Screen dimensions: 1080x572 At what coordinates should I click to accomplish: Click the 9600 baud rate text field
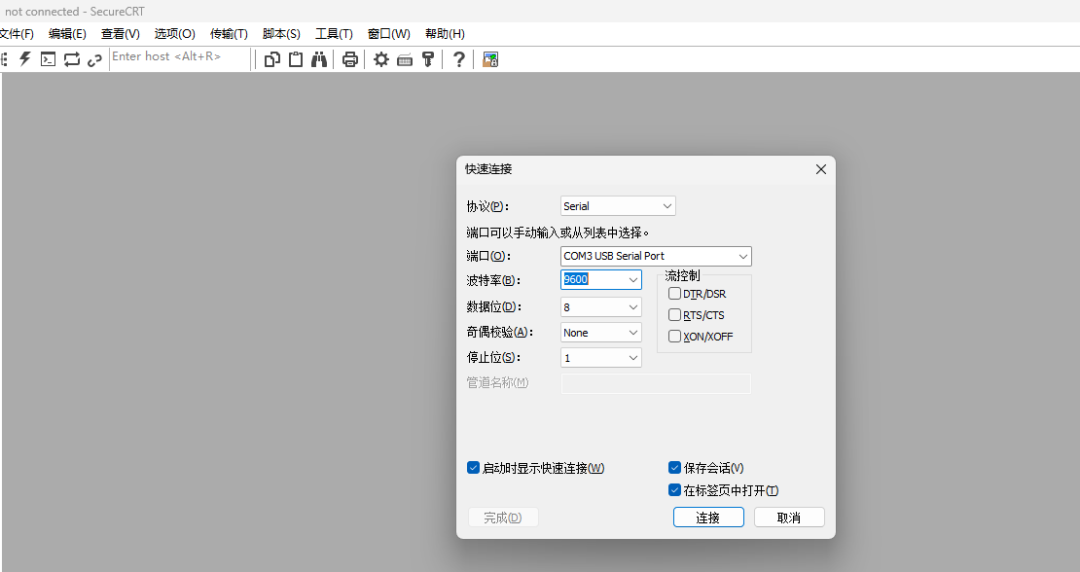[x=593, y=280]
